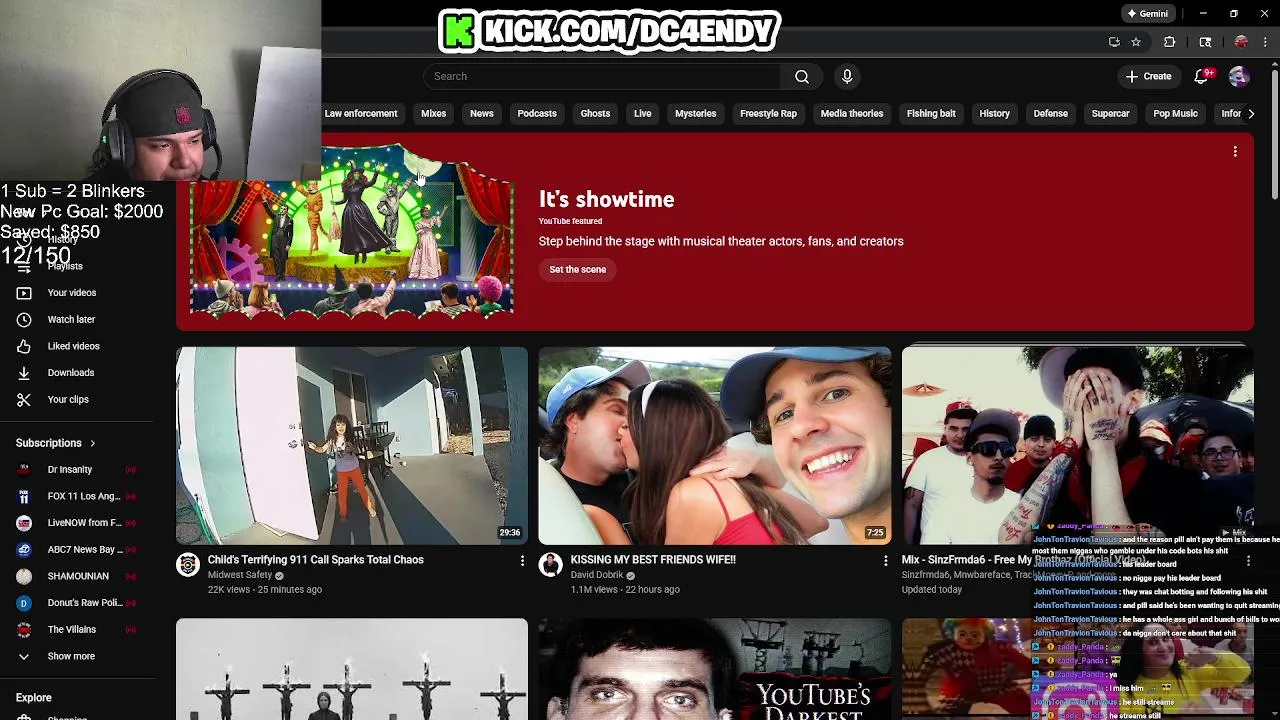
Task: Click Liked videos thumbs-up icon
Action: pos(24,346)
